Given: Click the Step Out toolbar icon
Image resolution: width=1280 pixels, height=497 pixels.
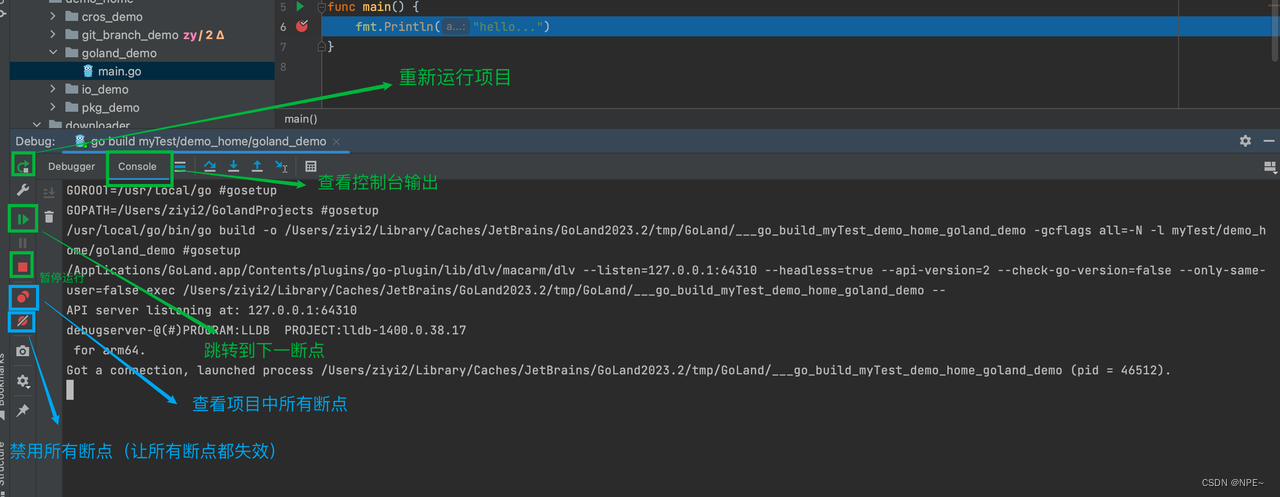Looking at the screenshot, I should coord(257,167).
